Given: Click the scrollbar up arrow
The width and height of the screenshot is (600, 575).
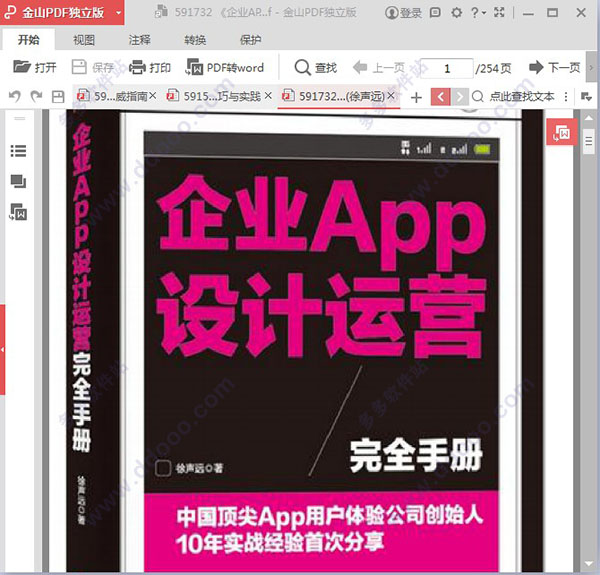Looking at the screenshot, I should click(x=589, y=119).
